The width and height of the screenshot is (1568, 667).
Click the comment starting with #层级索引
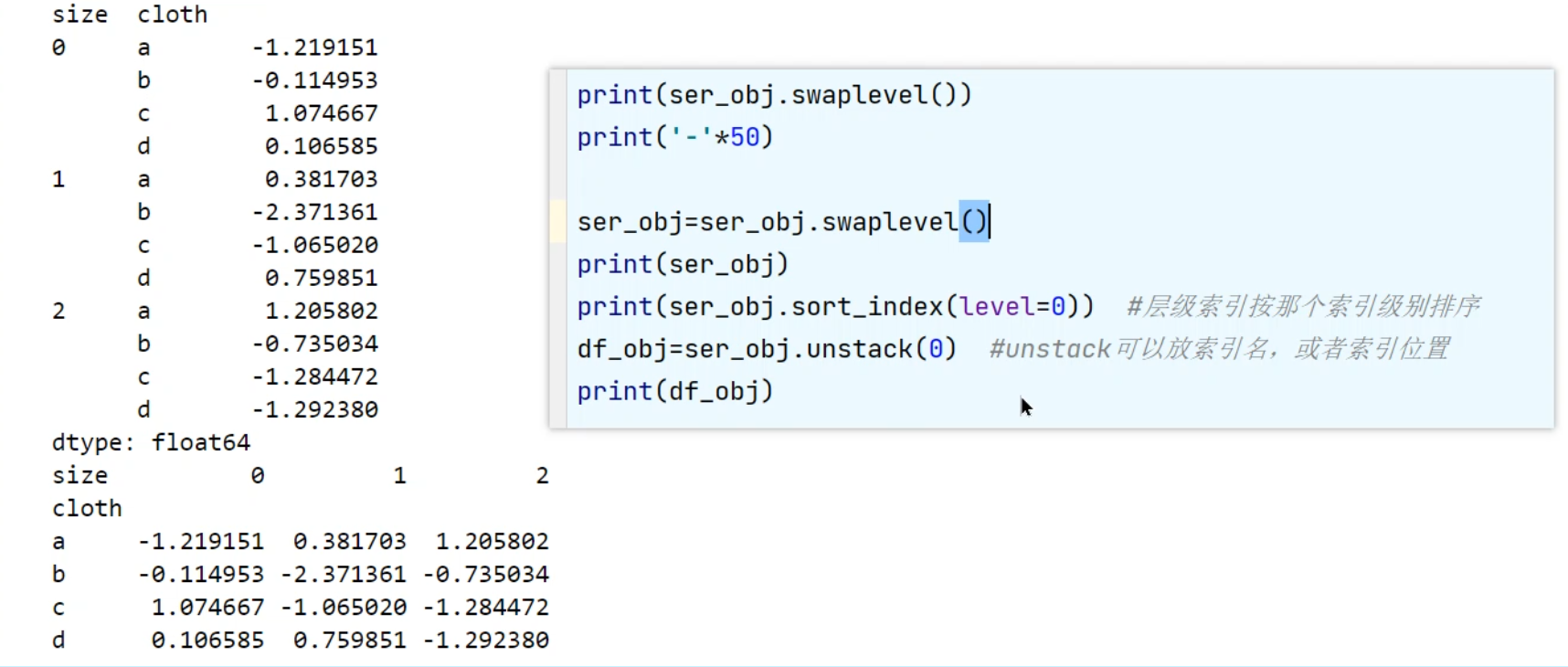coord(1304,306)
